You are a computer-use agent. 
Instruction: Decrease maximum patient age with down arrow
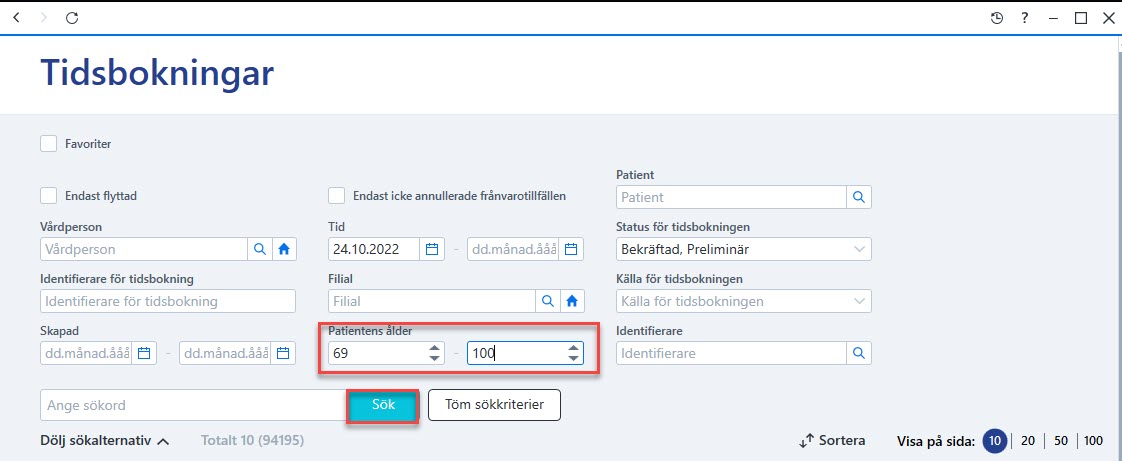point(572,358)
